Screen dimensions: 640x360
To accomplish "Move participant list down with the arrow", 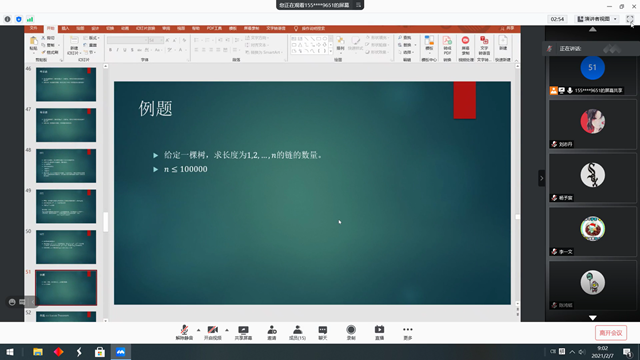I will (593, 317).
